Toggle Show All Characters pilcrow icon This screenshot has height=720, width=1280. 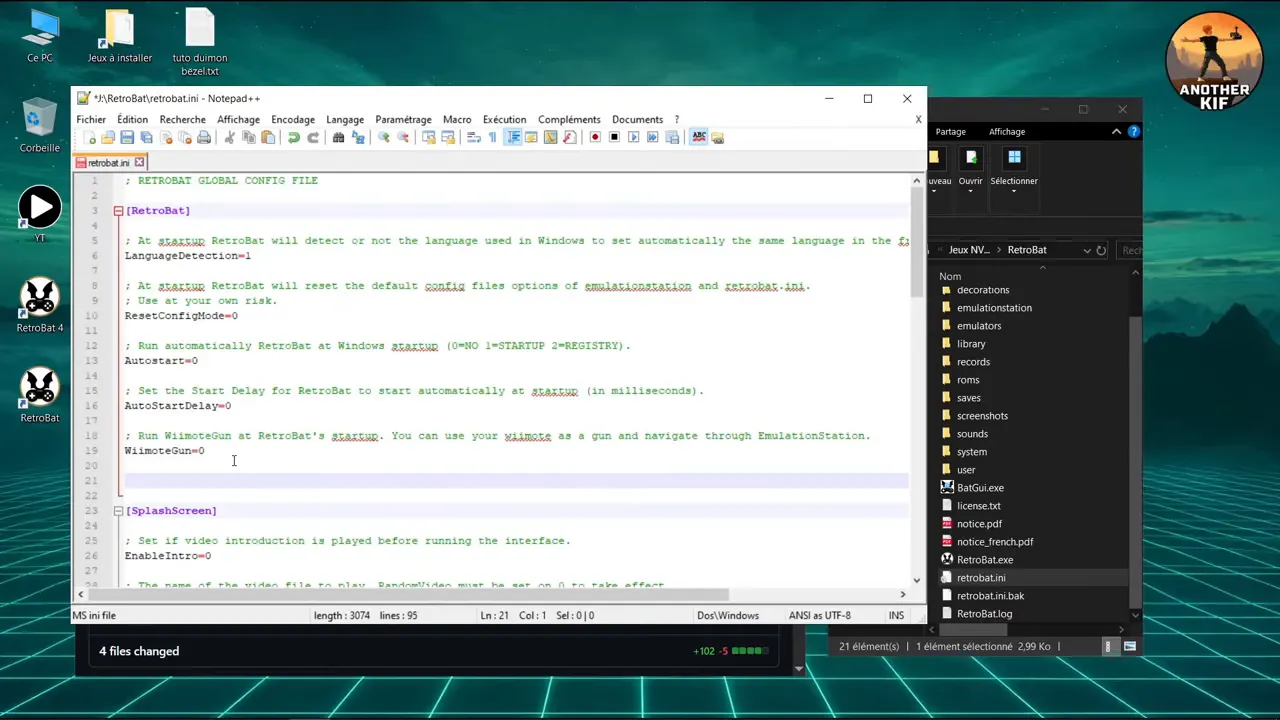(x=493, y=138)
